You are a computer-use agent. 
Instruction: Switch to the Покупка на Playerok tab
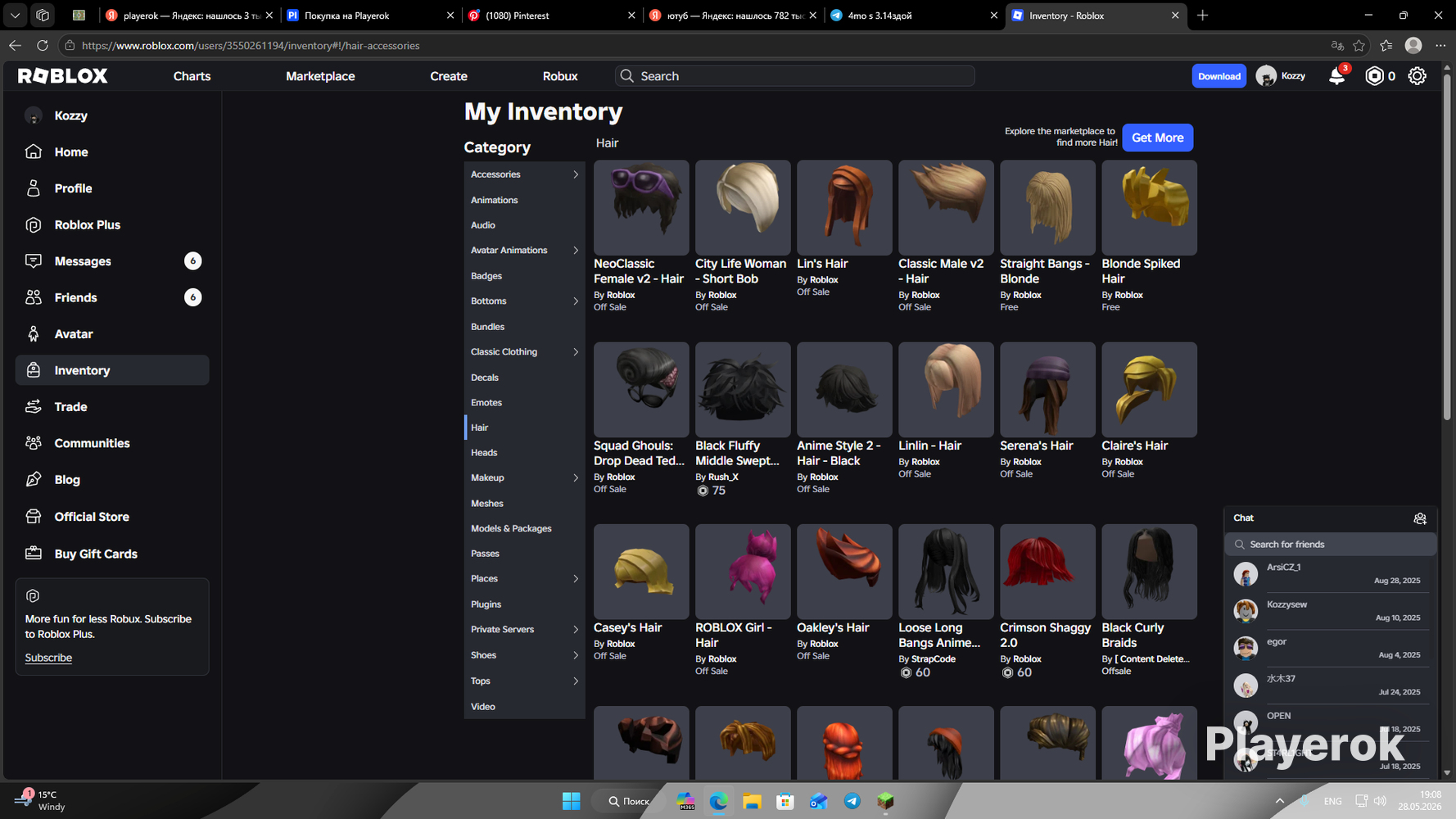pos(369,16)
